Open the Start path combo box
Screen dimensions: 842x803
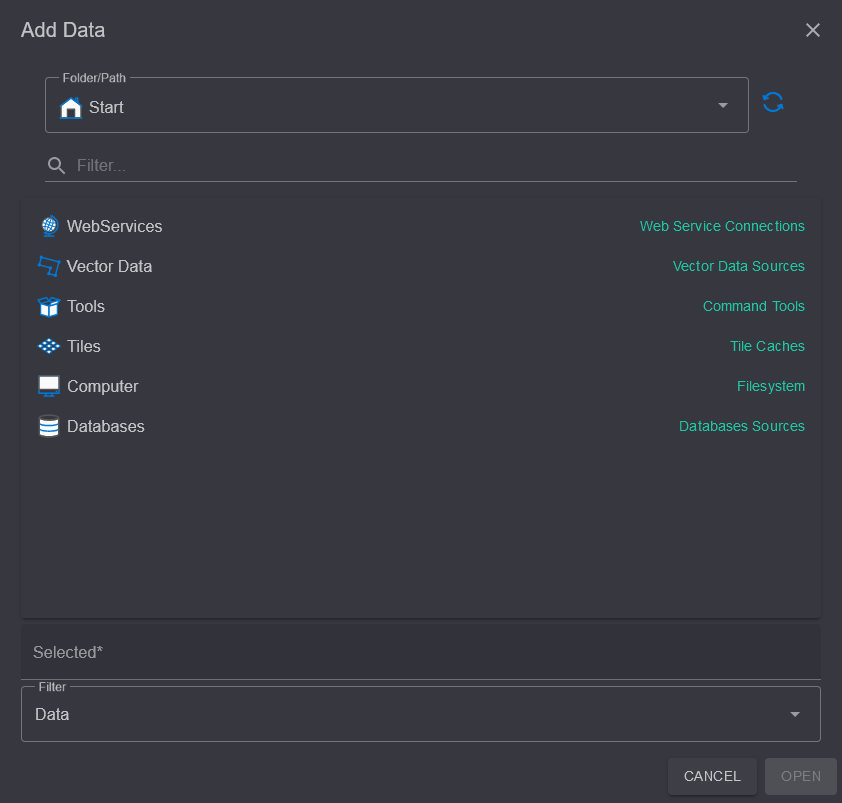click(x=397, y=105)
